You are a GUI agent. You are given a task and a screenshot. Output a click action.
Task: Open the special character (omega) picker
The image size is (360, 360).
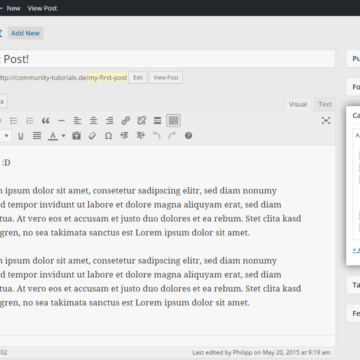108,136
